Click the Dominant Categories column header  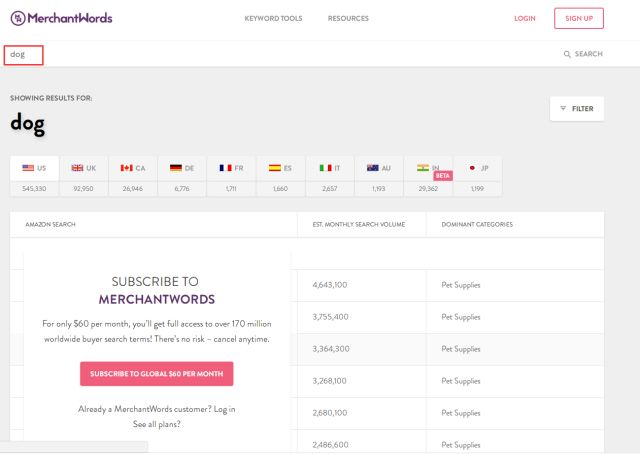click(x=477, y=224)
